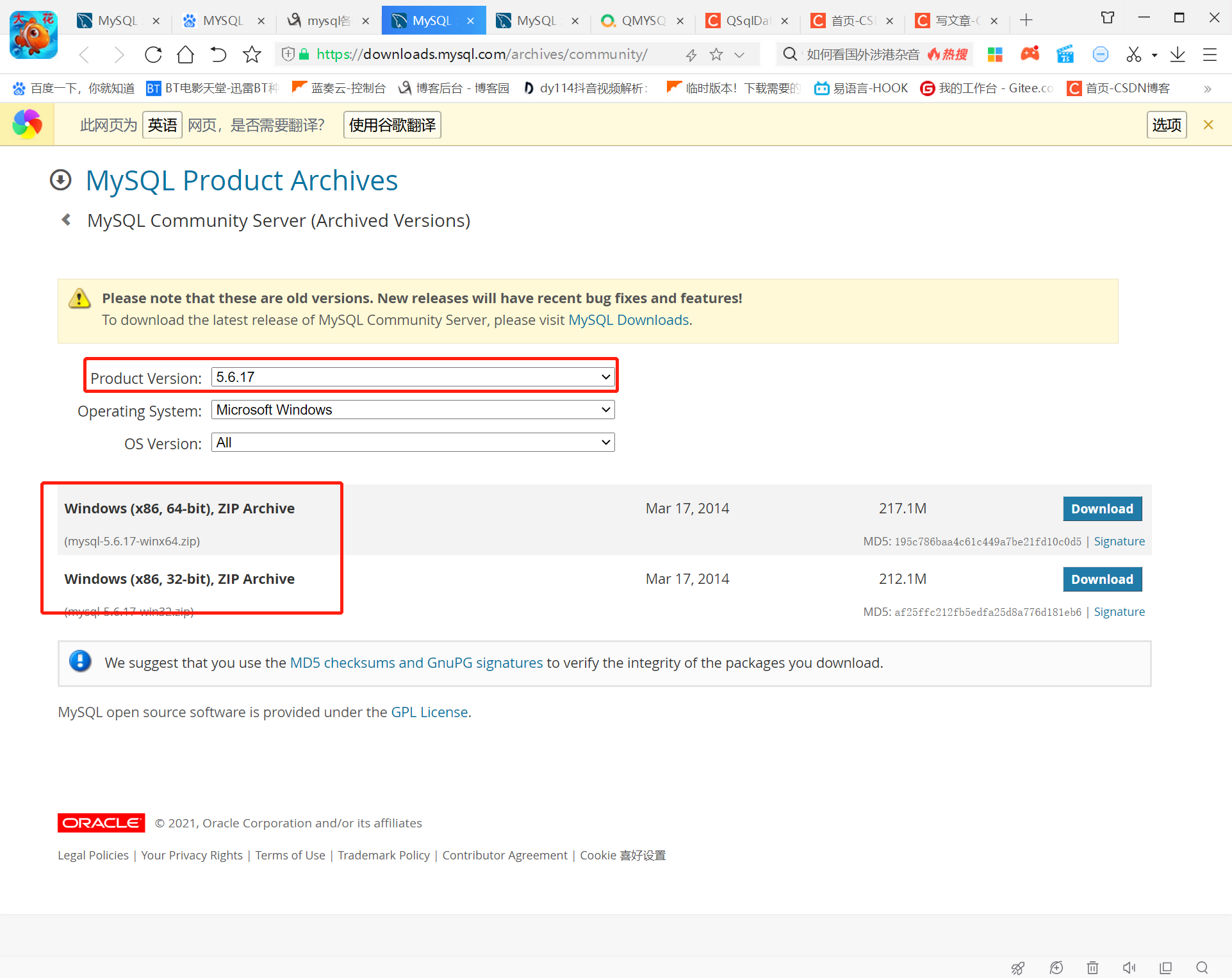Download the 64-bit ZIP Archive

click(x=1103, y=509)
